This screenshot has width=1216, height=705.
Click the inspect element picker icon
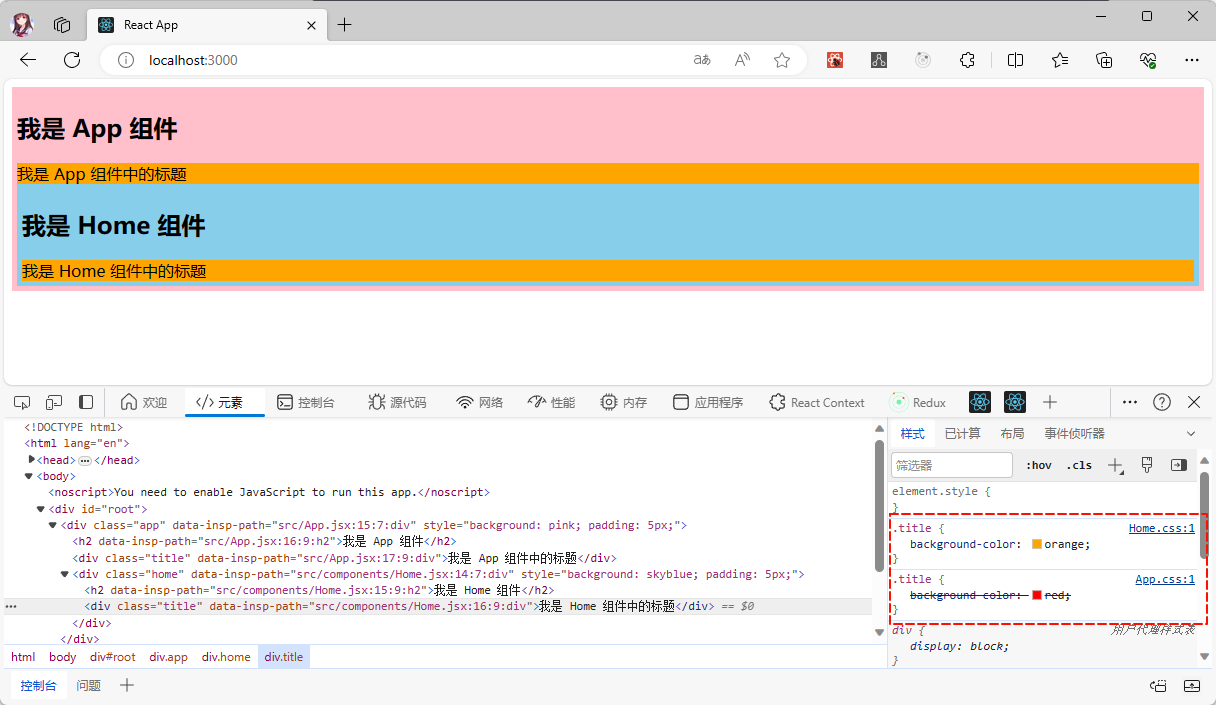pos(22,402)
